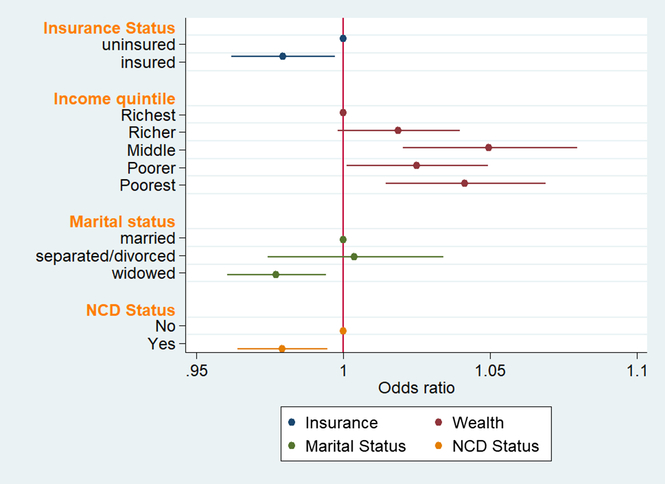Select the insured data point

pos(283,56)
